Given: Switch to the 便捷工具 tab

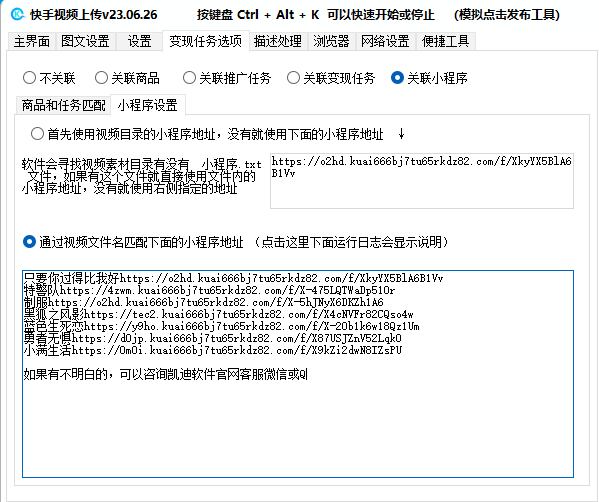Looking at the screenshot, I should [x=445, y=41].
